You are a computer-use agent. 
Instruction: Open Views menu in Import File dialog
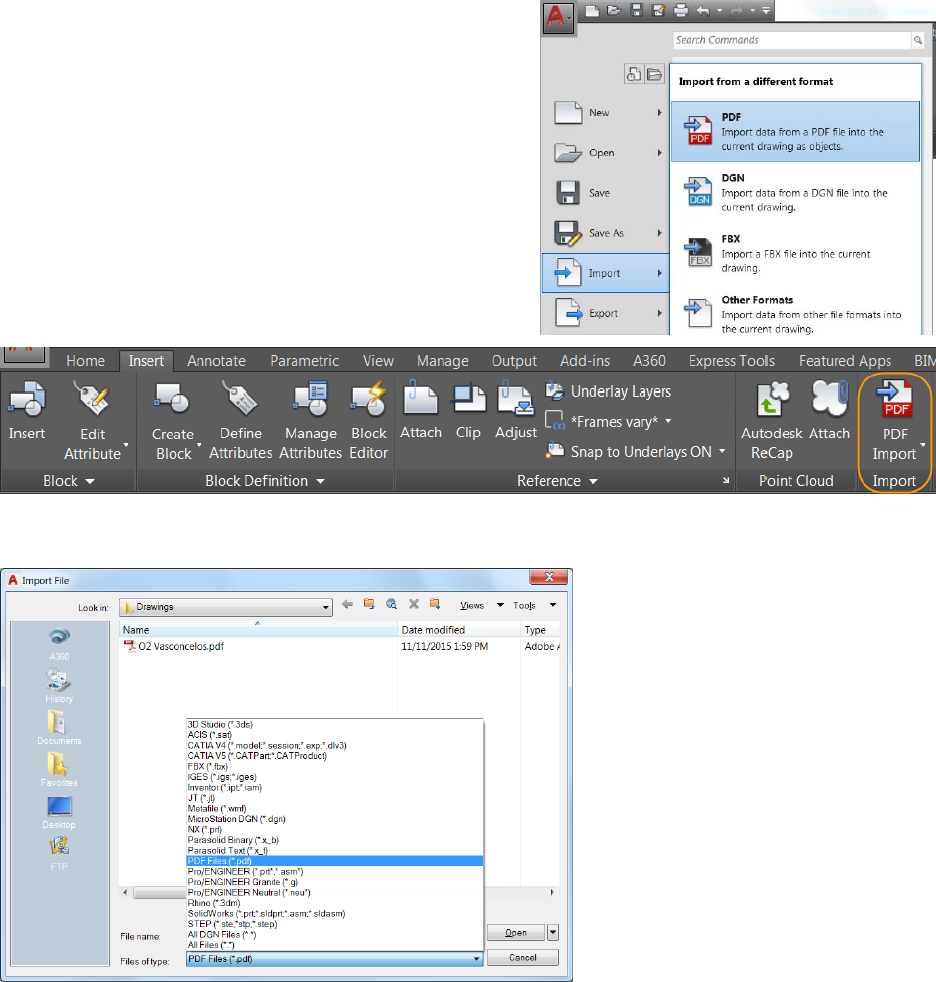[481, 606]
